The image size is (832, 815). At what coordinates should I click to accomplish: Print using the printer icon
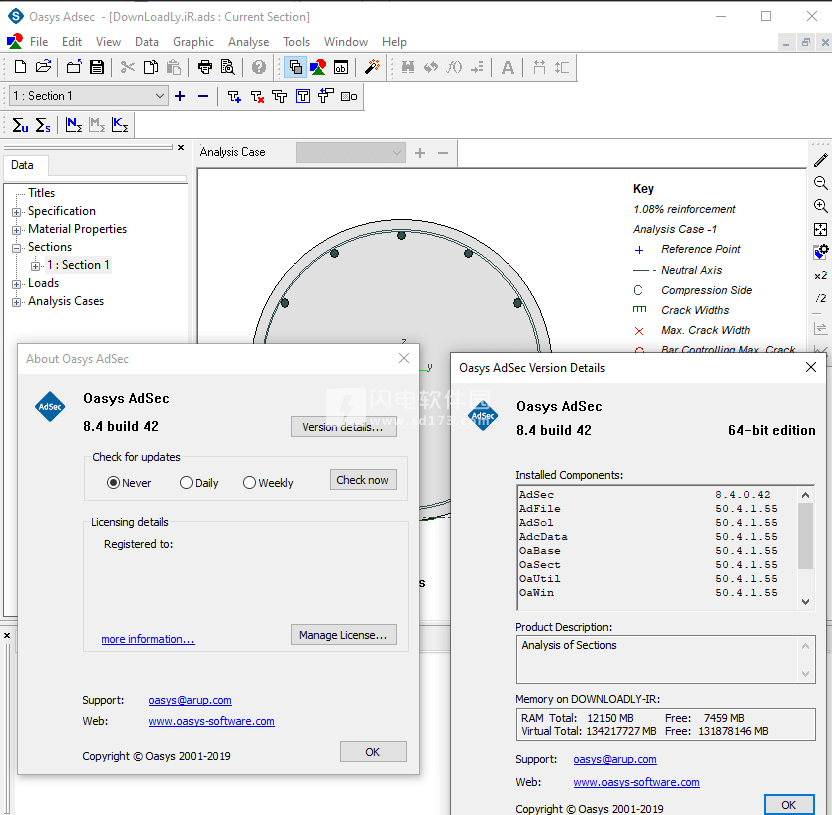click(205, 67)
